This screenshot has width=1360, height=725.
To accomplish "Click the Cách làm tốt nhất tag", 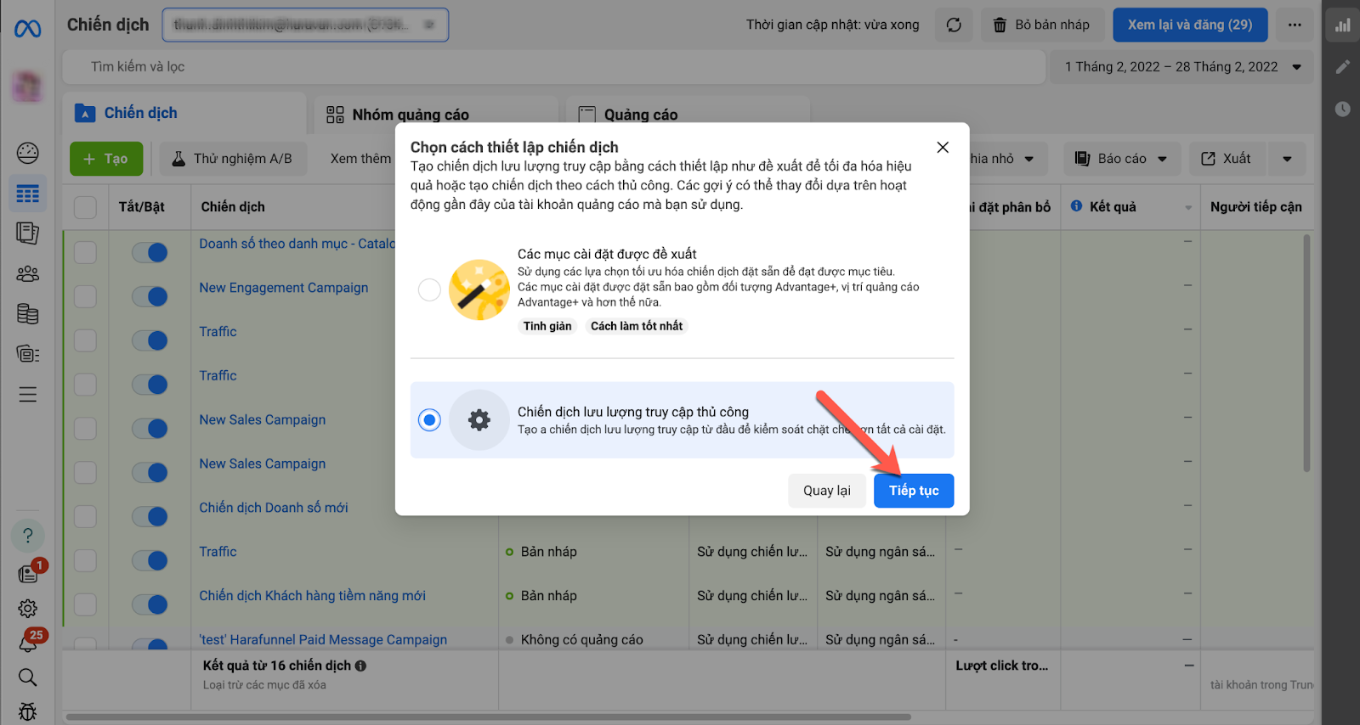I will [637, 326].
